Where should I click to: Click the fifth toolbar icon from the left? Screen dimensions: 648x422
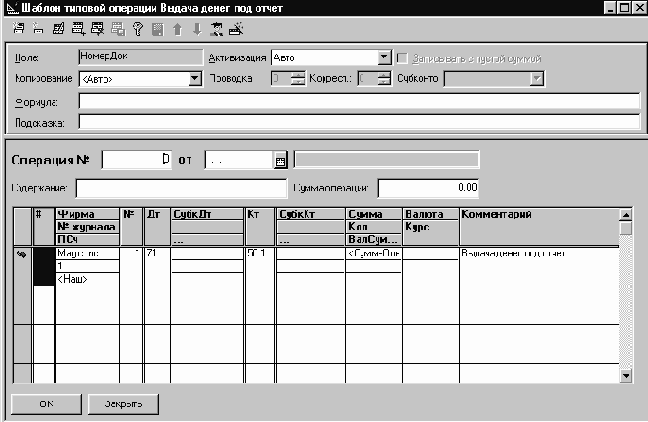(97, 29)
